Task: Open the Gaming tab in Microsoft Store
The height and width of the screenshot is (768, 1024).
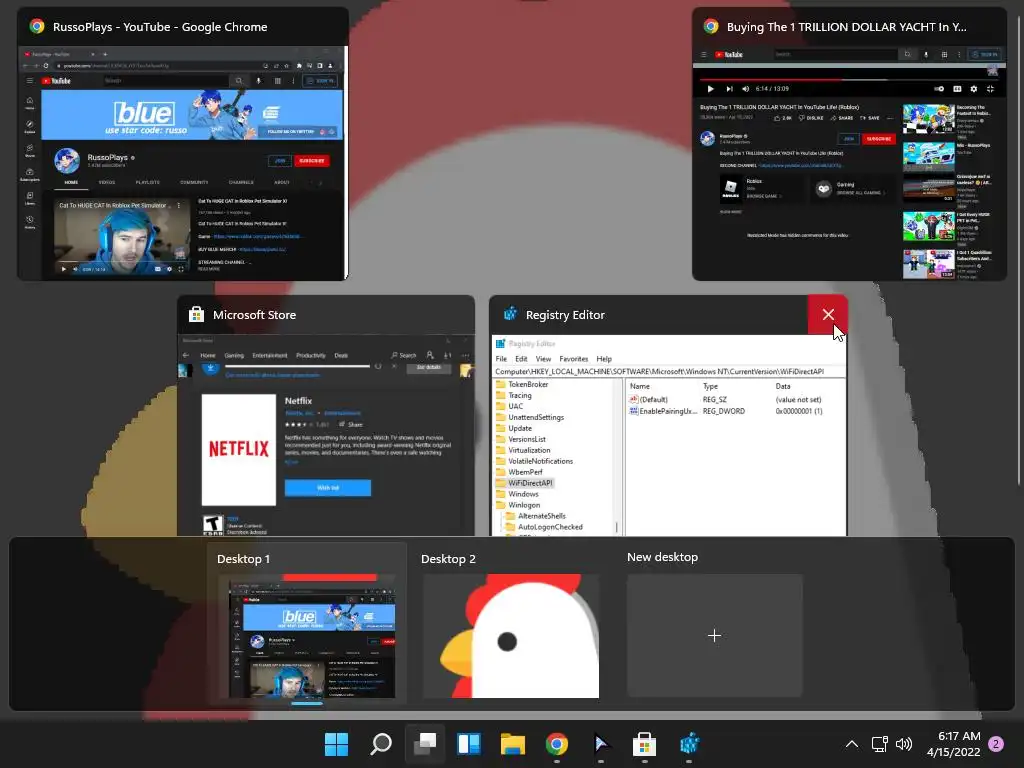Action: (x=234, y=355)
